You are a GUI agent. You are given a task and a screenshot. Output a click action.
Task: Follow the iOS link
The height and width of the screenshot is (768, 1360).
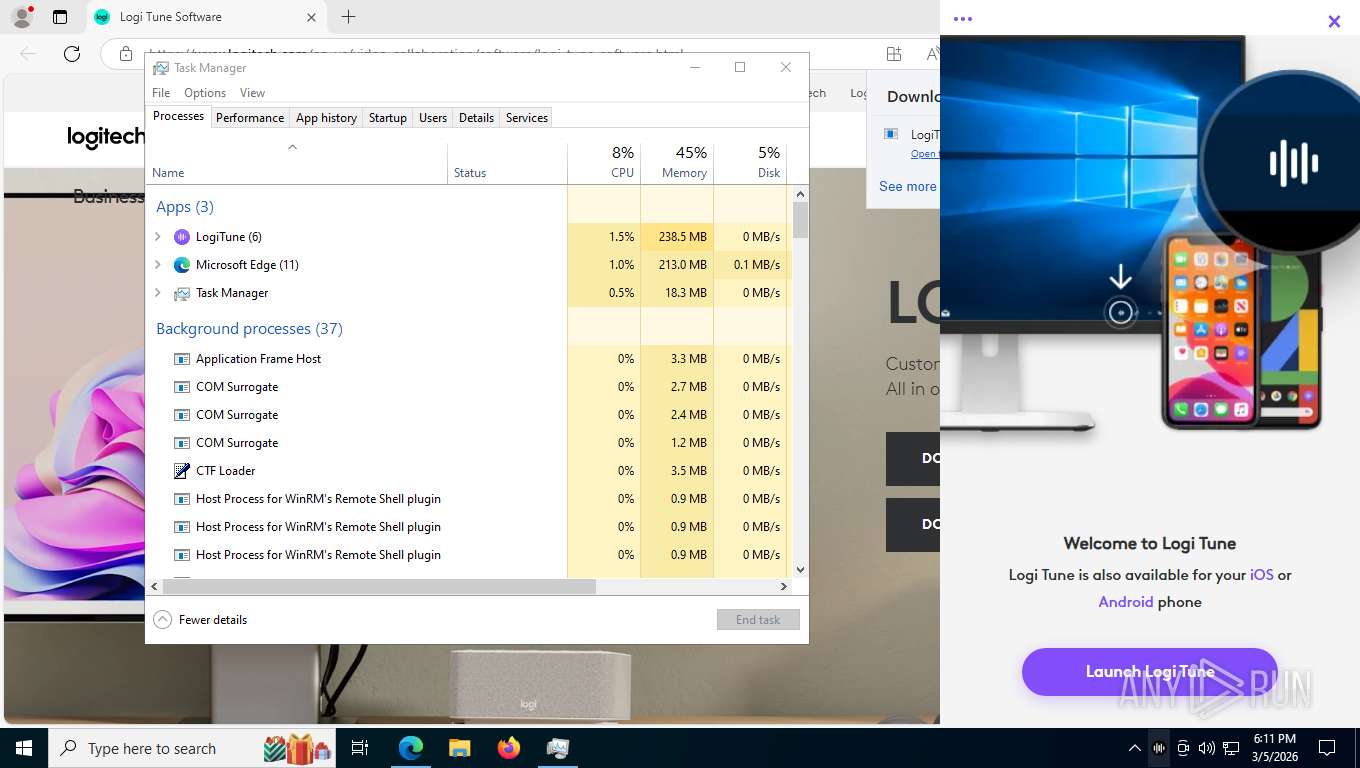tap(1262, 575)
